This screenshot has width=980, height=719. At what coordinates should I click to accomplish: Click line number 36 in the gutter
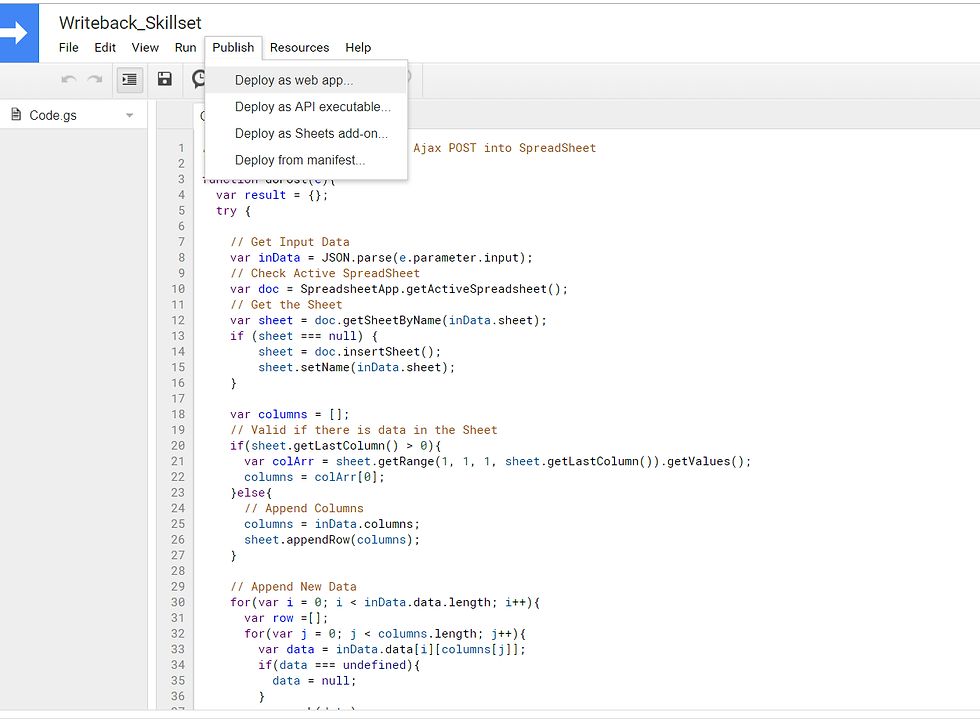click(178, 696)
